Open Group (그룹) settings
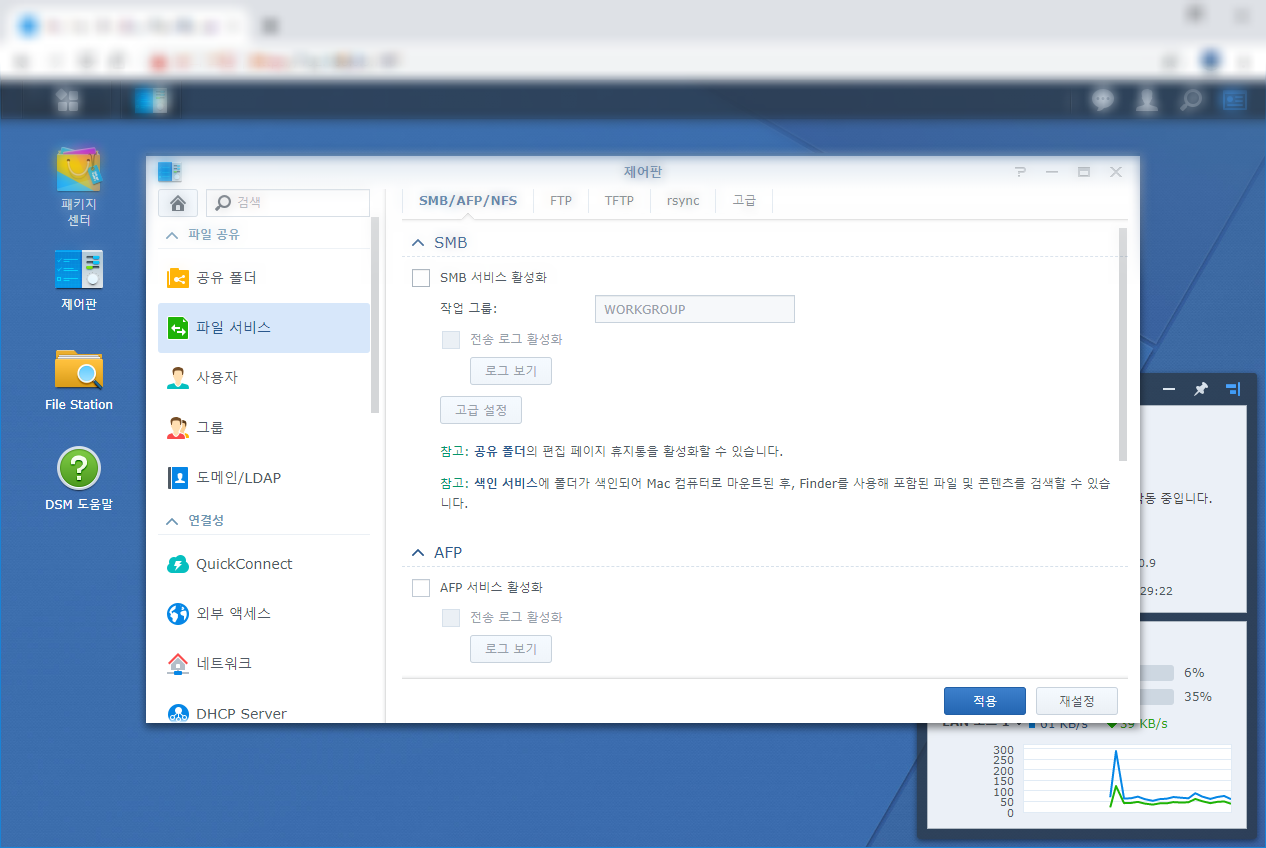Image resolution: width=1266 pixels, height=848 pixels. tap(264, 428)
